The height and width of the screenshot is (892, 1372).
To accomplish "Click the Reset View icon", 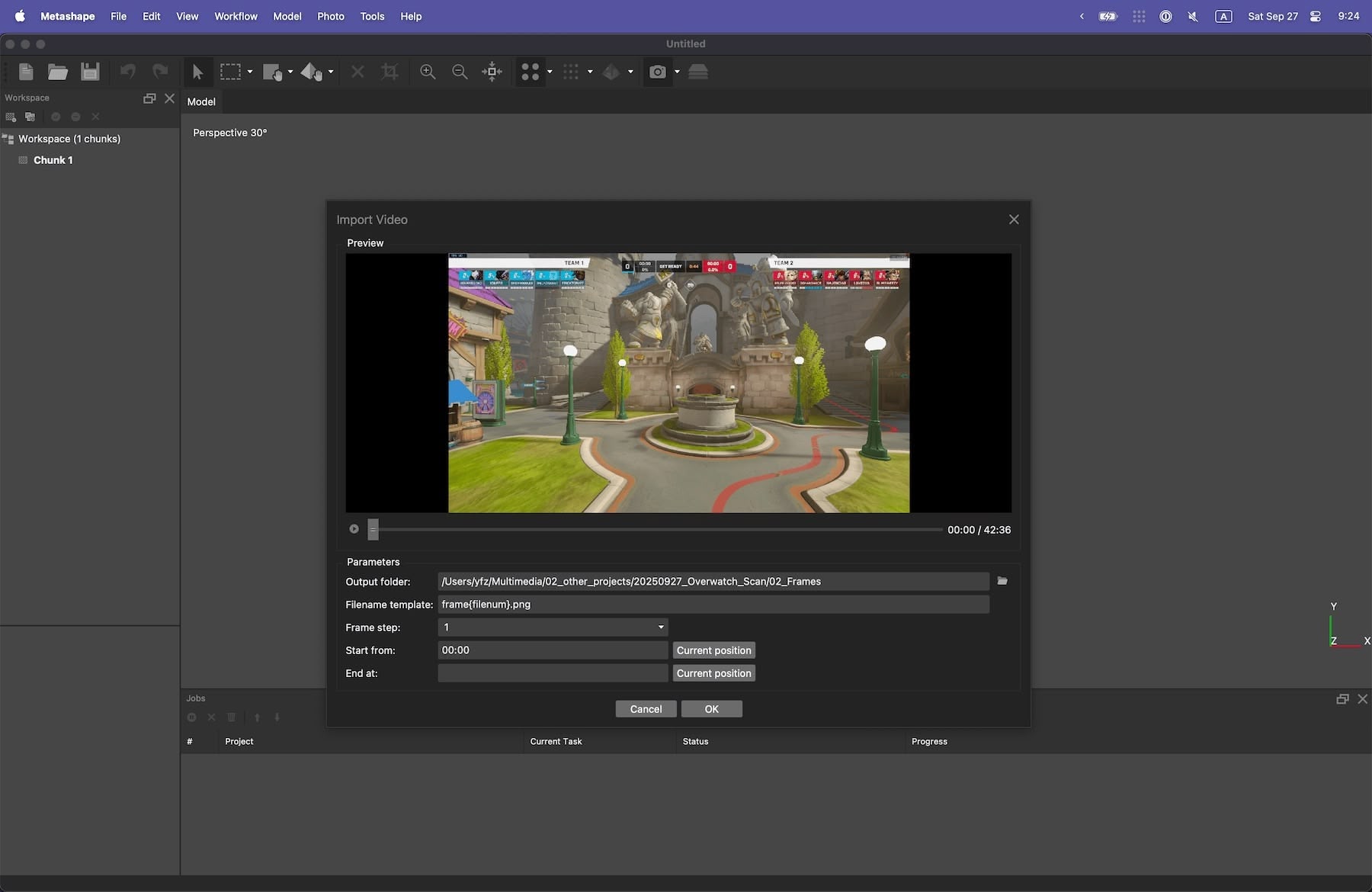I will 492,72.
